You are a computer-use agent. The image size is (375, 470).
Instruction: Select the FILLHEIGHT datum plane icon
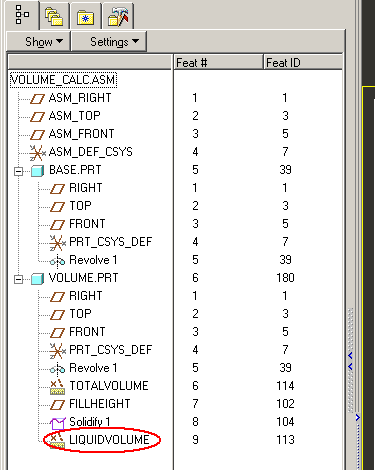(x=57, y=405)
